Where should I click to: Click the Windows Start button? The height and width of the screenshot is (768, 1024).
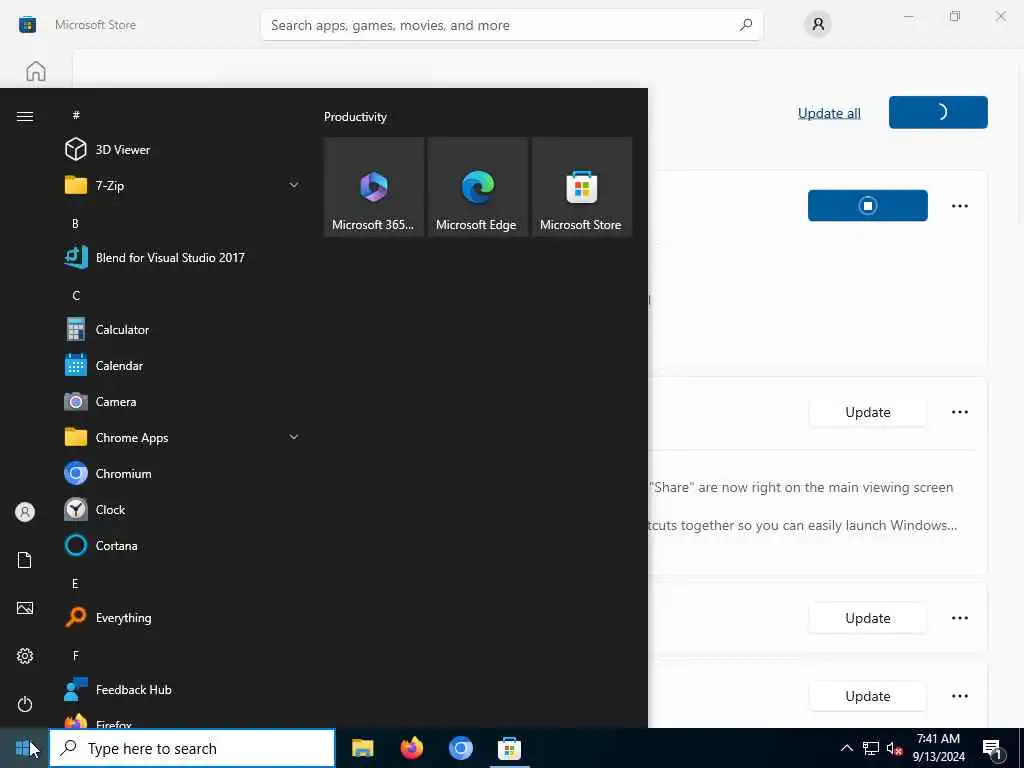(24, 748)
